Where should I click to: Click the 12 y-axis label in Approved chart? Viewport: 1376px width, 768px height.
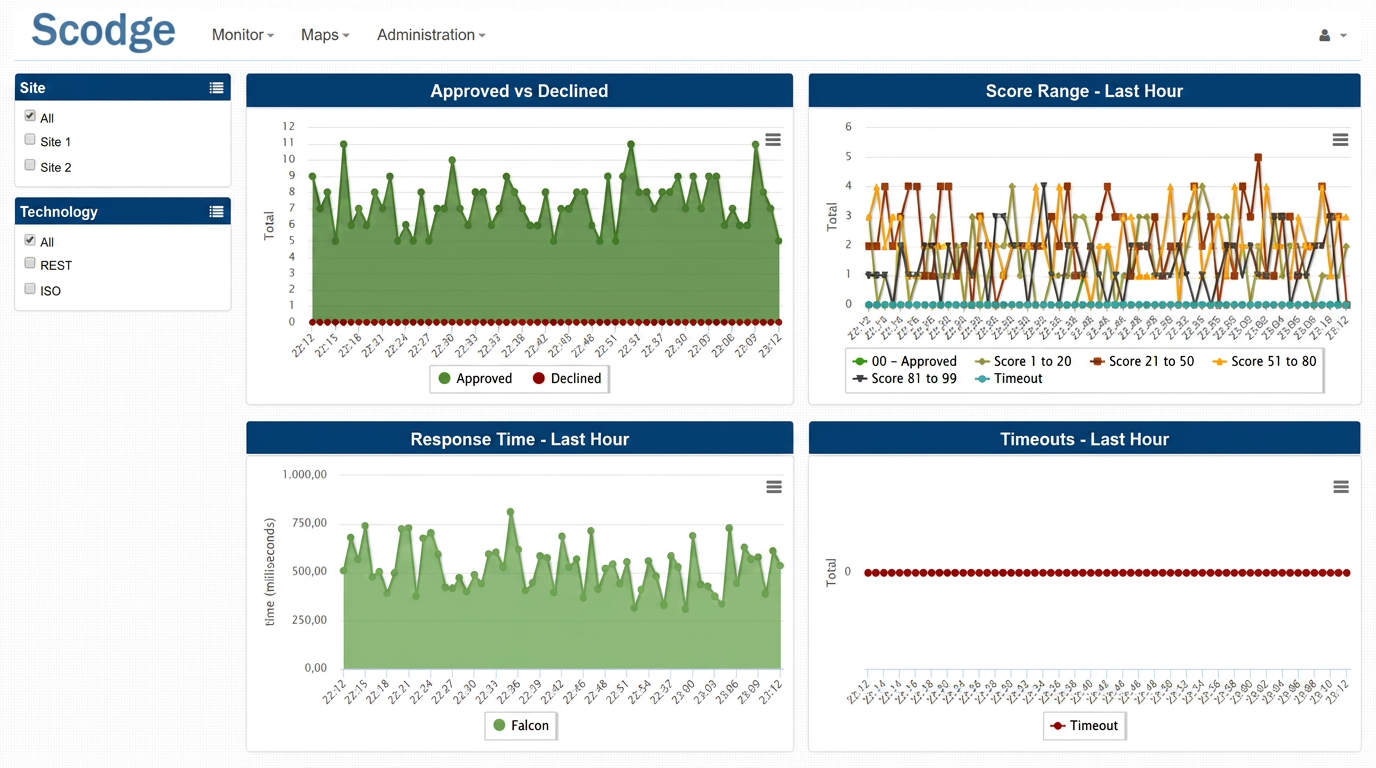[x=289, y=126]
